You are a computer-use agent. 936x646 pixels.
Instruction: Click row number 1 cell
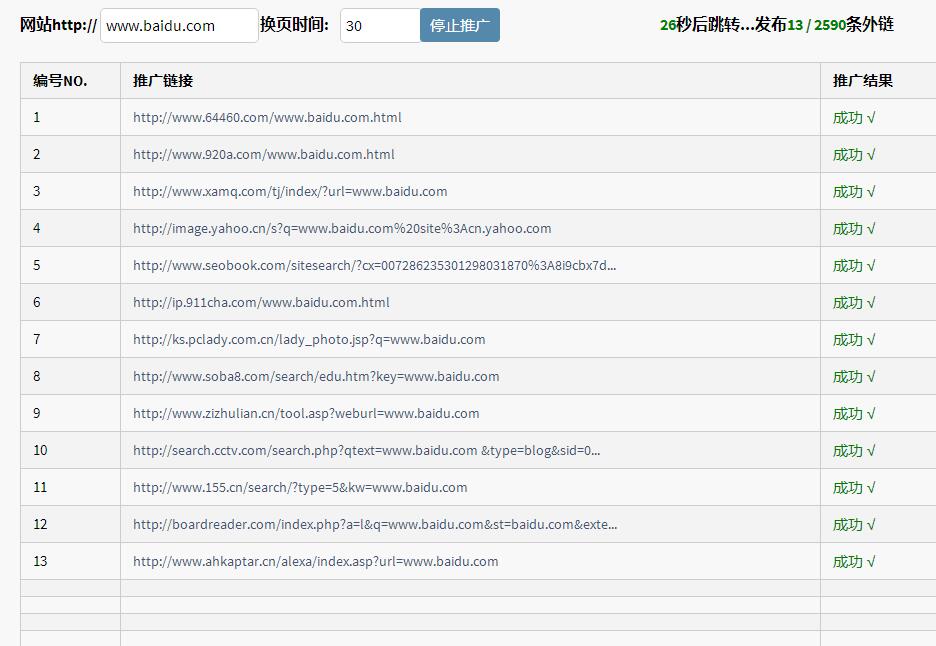pyautogui.click(x=70, y=118)
